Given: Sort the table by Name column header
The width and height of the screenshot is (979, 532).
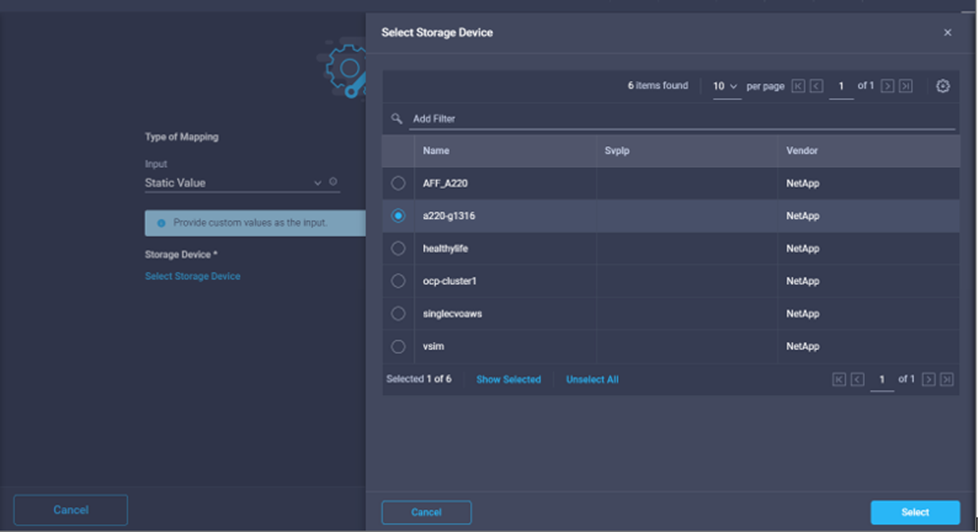Looking at the screenshot, I should 436,151.
